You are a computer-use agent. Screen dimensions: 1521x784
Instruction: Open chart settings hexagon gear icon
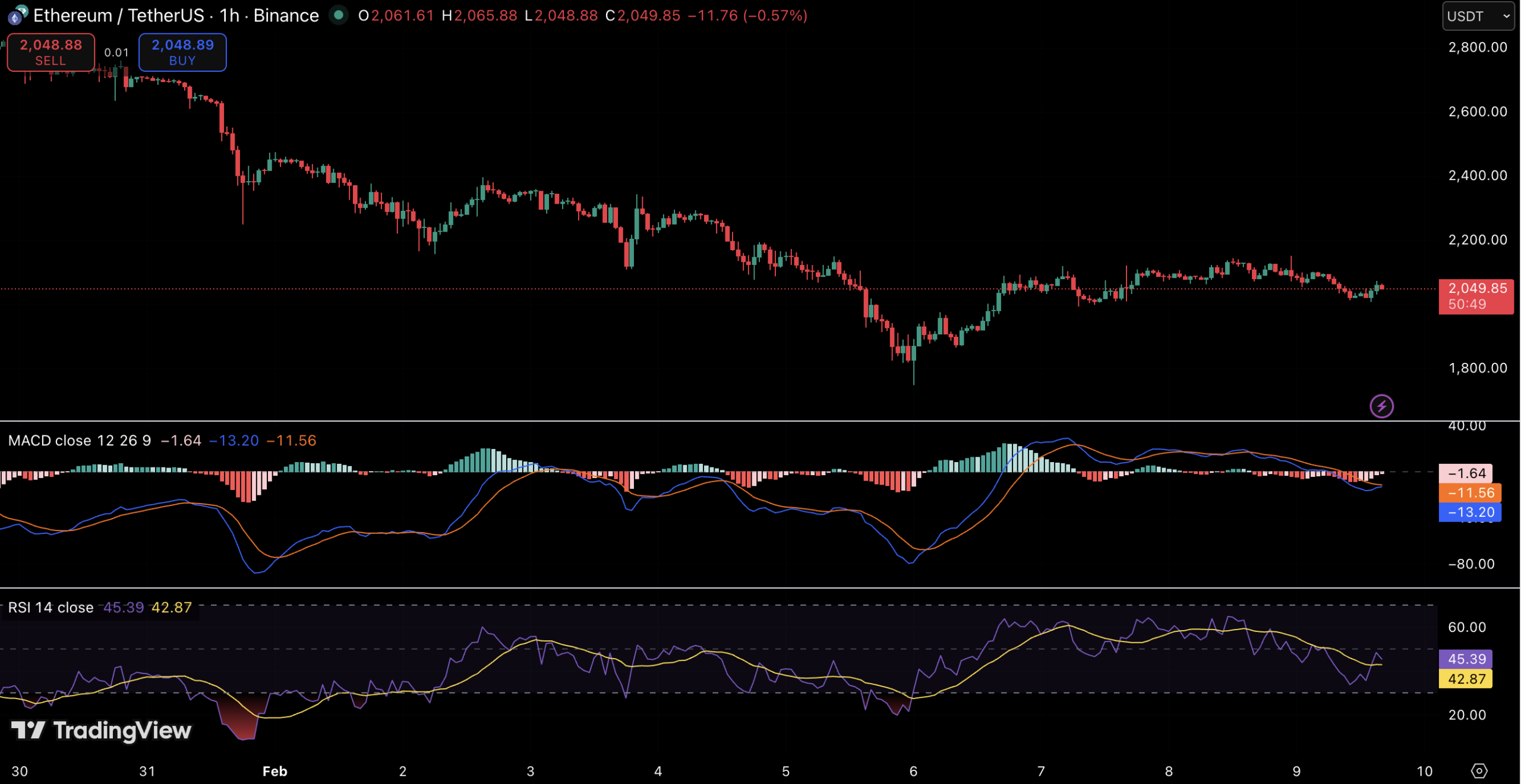(1479, 771)
